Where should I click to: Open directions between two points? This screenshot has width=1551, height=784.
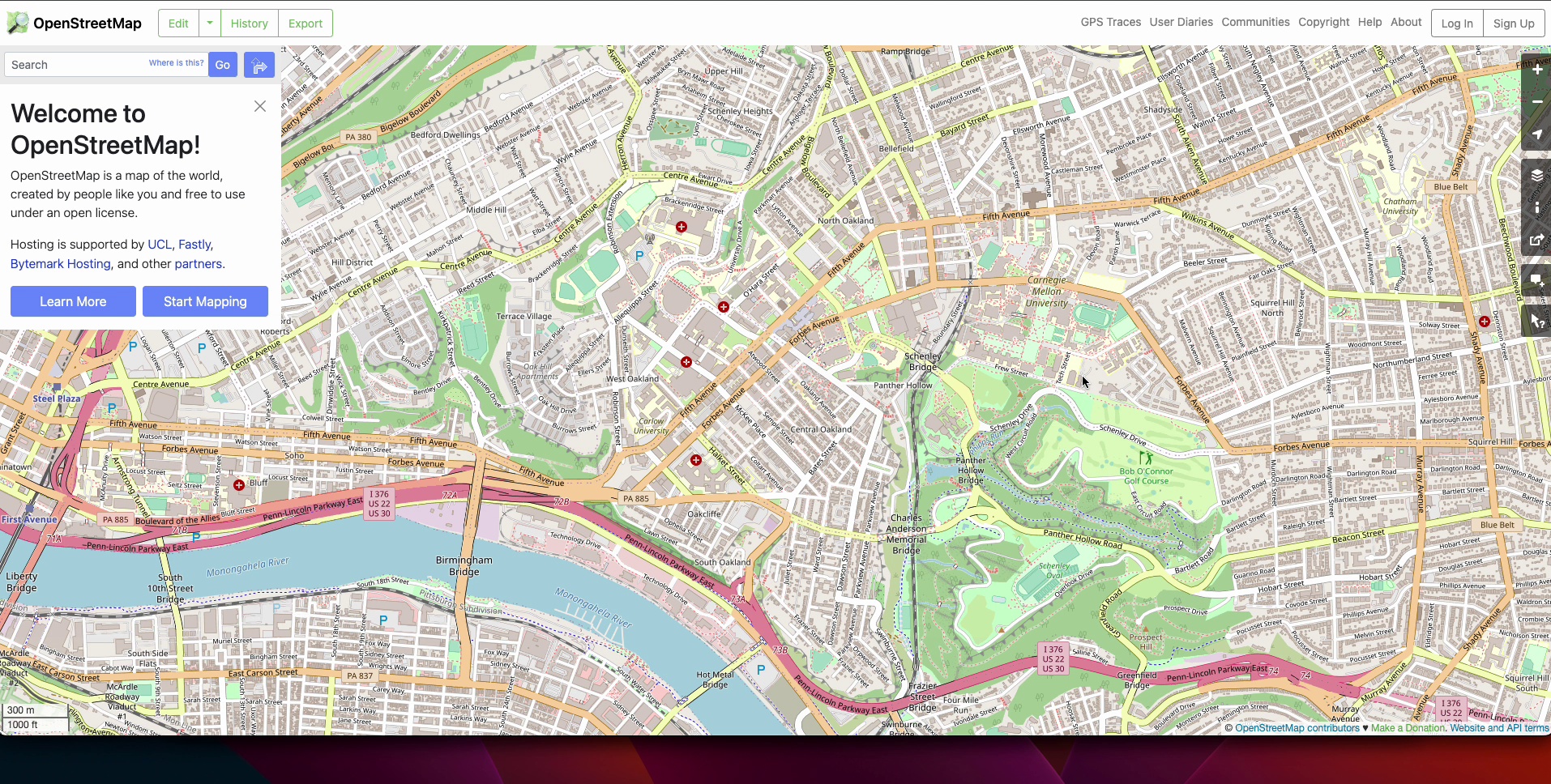259,66
